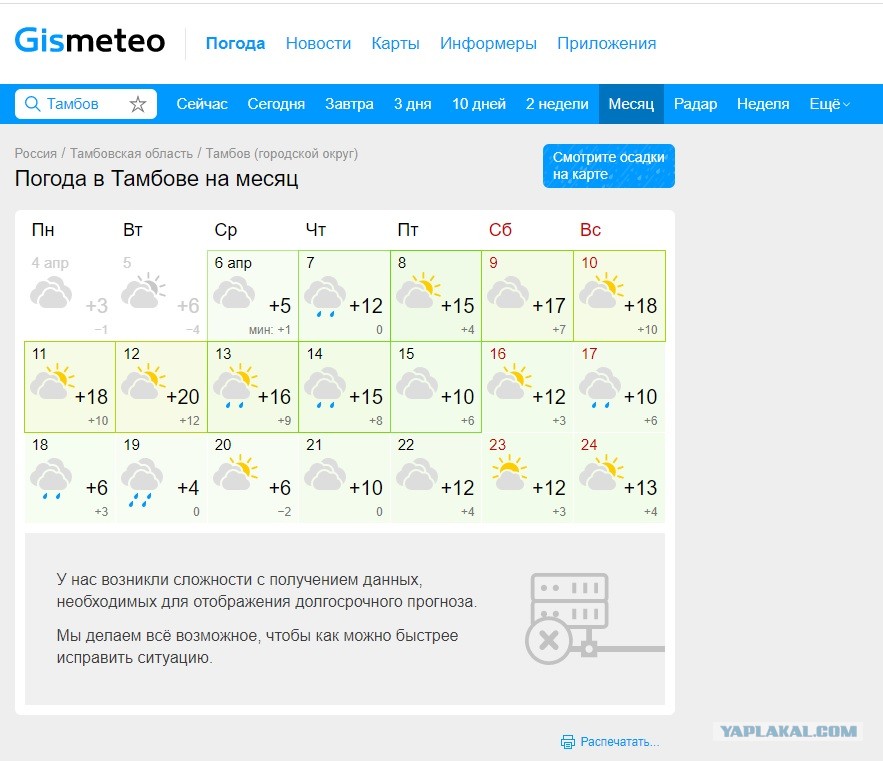
Task: Focus the Тамбов search field
Action: (x=86, y=104)
